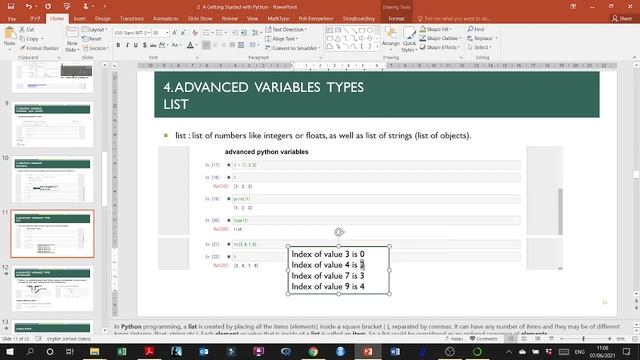The height and width of the screenshot is (360, 640).
Task: Convert text to SmartArt
Action: coord(292,48)
